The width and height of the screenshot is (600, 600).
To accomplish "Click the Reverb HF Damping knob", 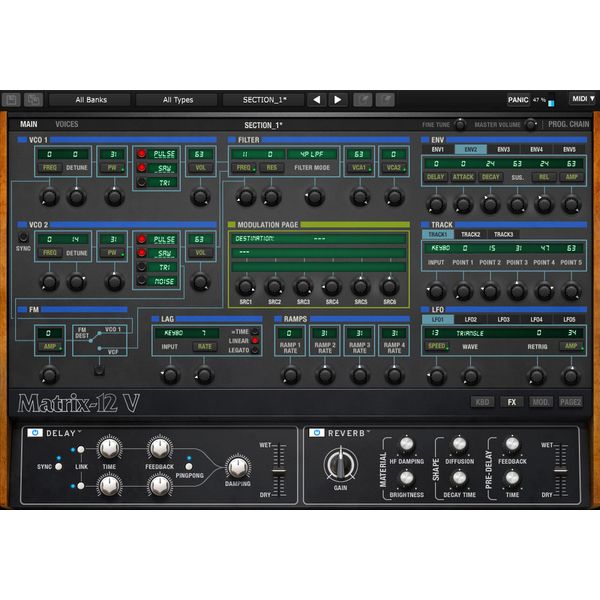I will [406, 444].
